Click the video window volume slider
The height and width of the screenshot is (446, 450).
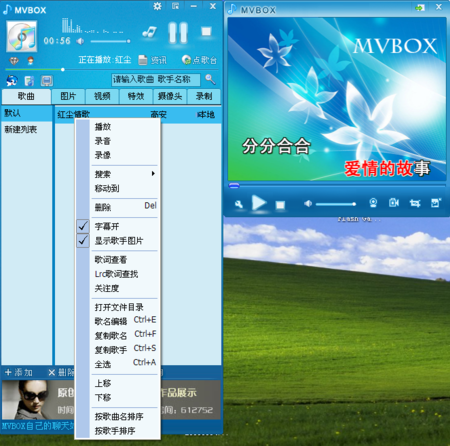pyautogui.click(x=336, y=204)
